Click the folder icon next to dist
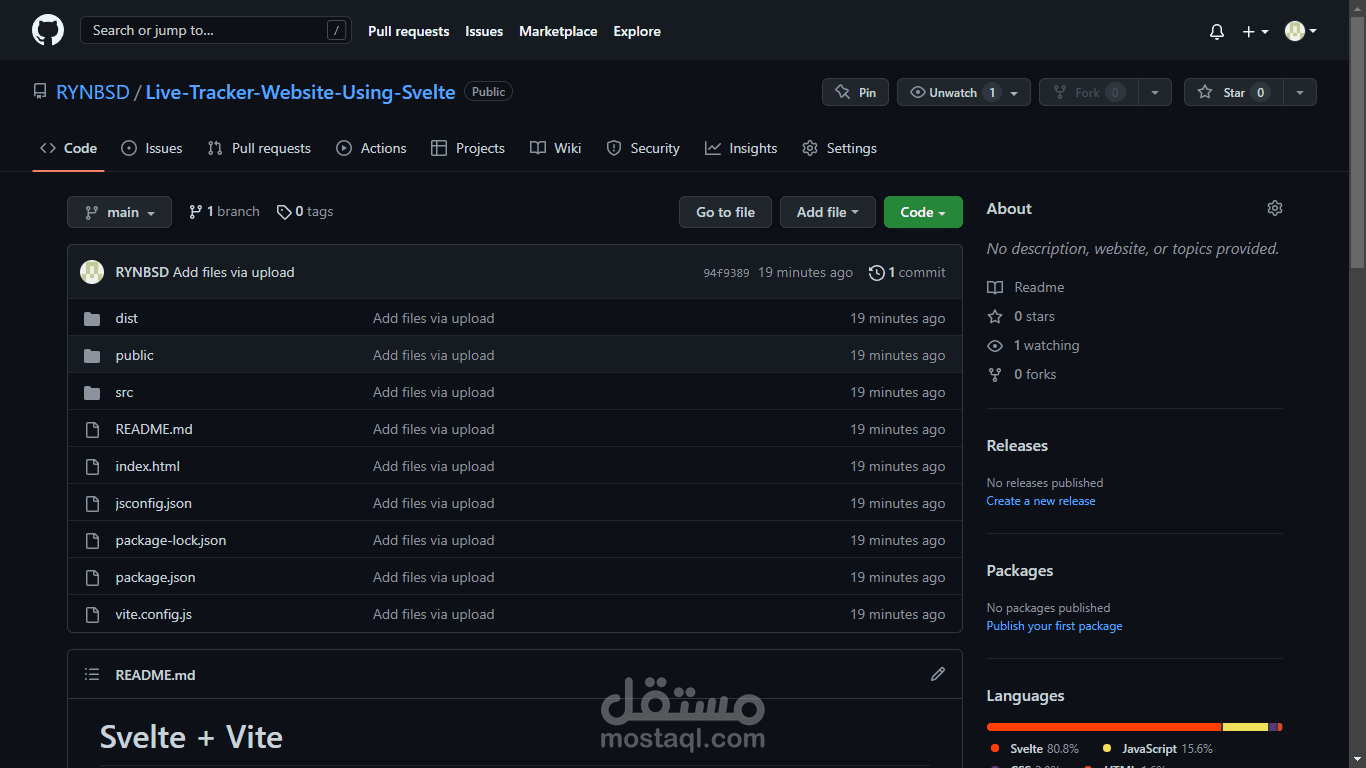 coord(92,318)
